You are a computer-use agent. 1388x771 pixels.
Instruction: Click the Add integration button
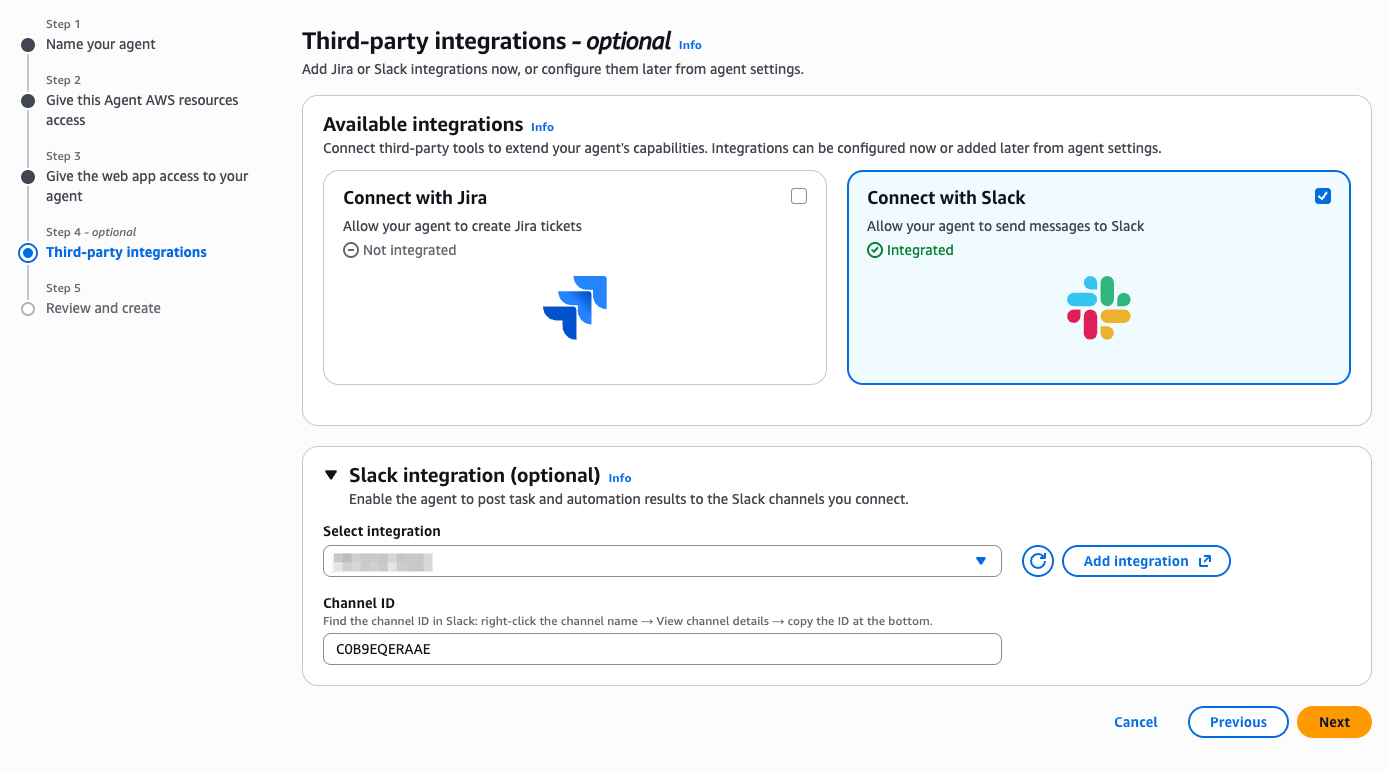[1146, 561]
